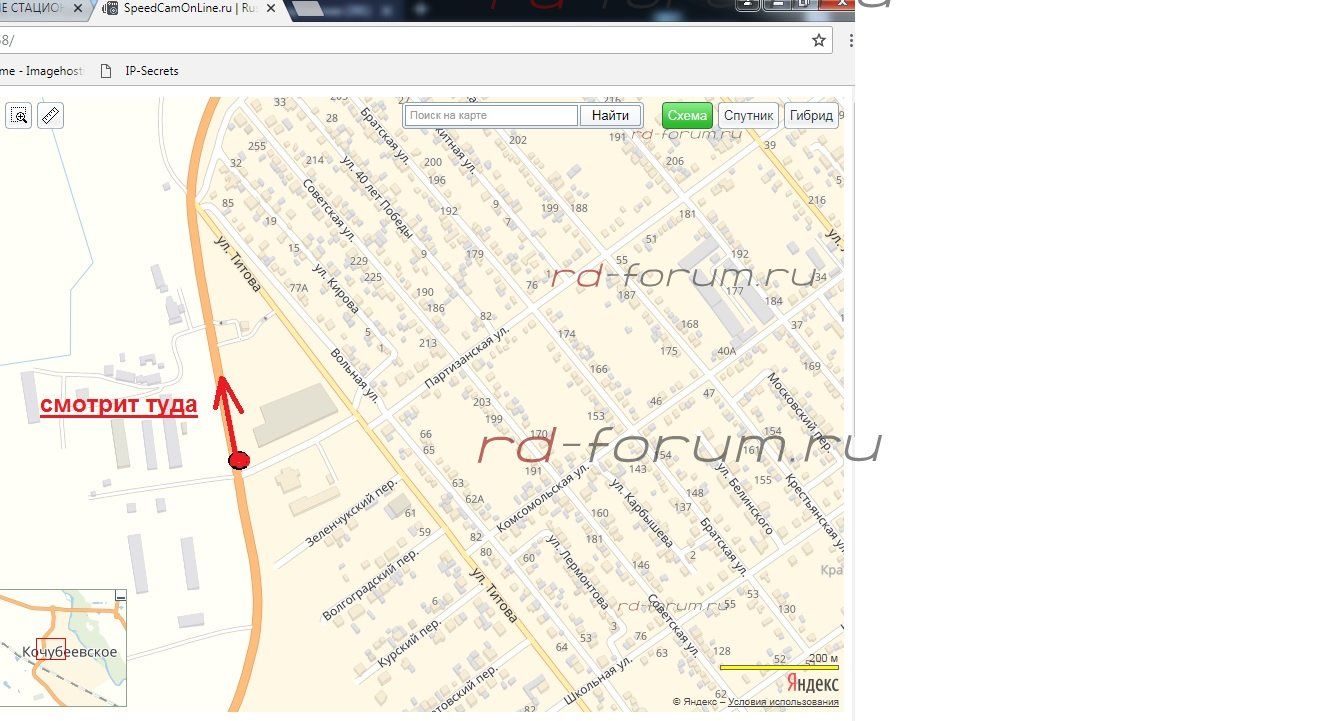Click the Кочубеевское overview minimap
This screenshot has width=1343, height=721.
(63, 649)
